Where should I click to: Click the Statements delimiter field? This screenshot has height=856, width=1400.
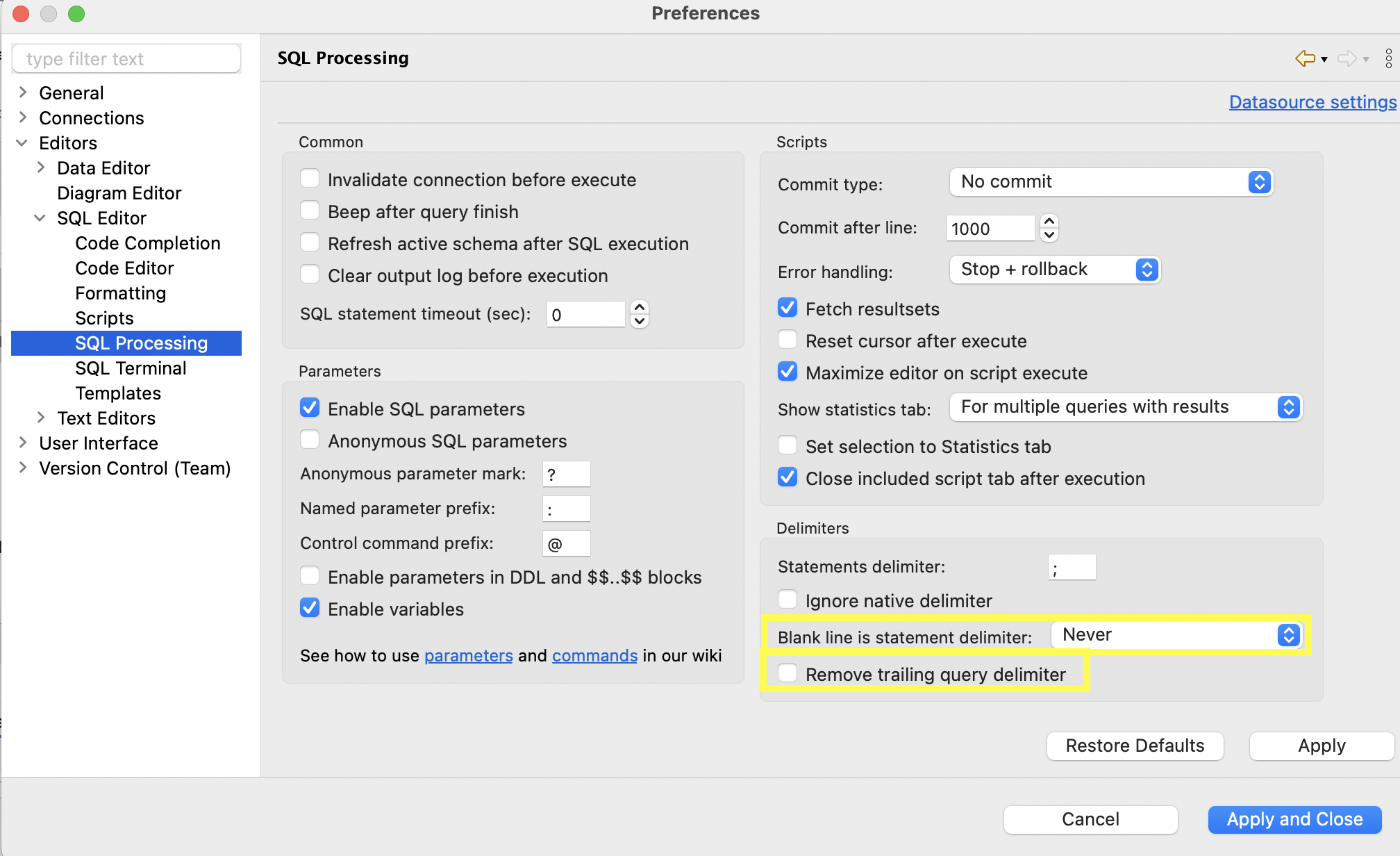click(1072, 568)
